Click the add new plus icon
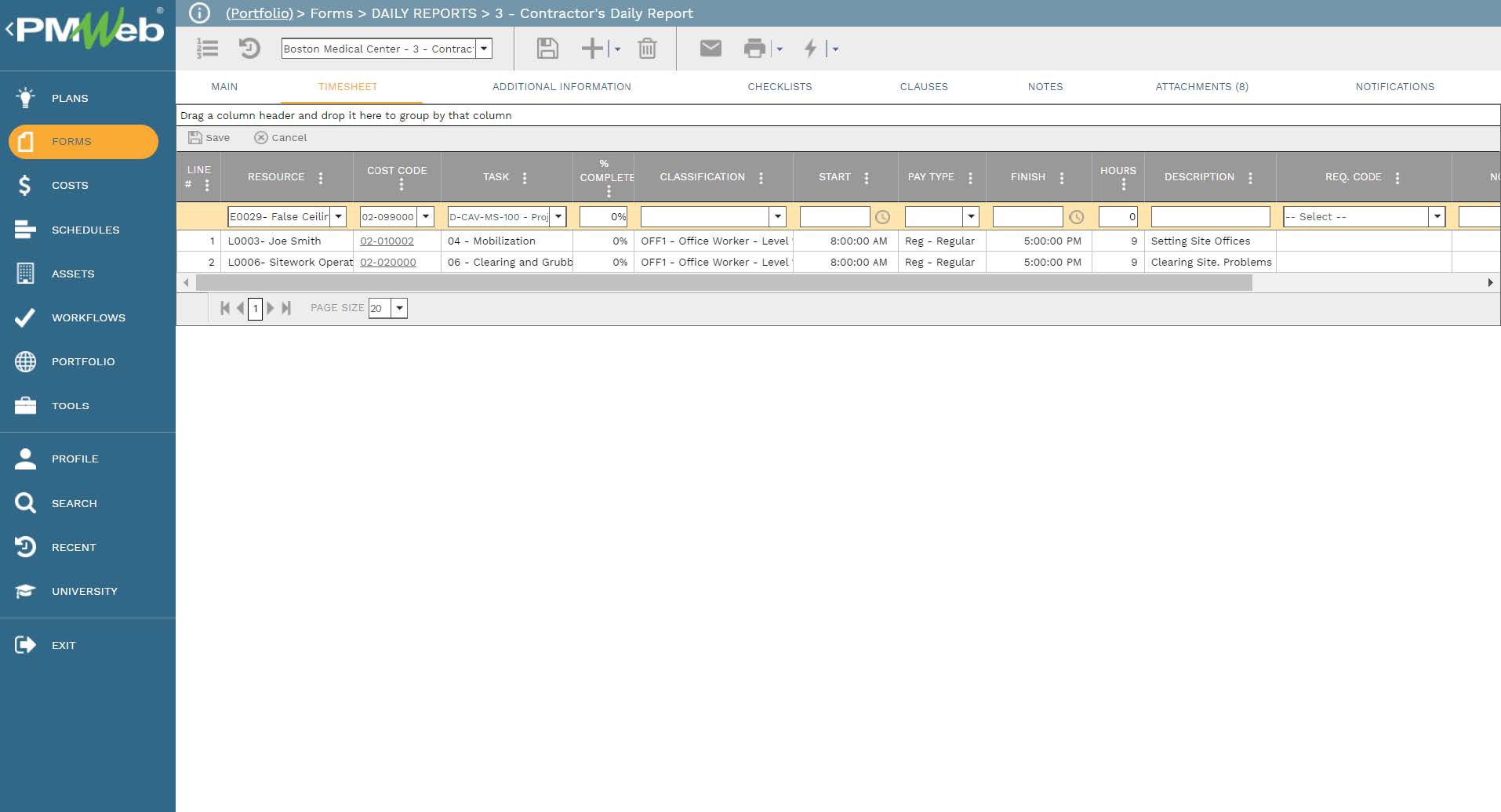The height and width of the screenshot is (812, 1501). tap(592, 49)
